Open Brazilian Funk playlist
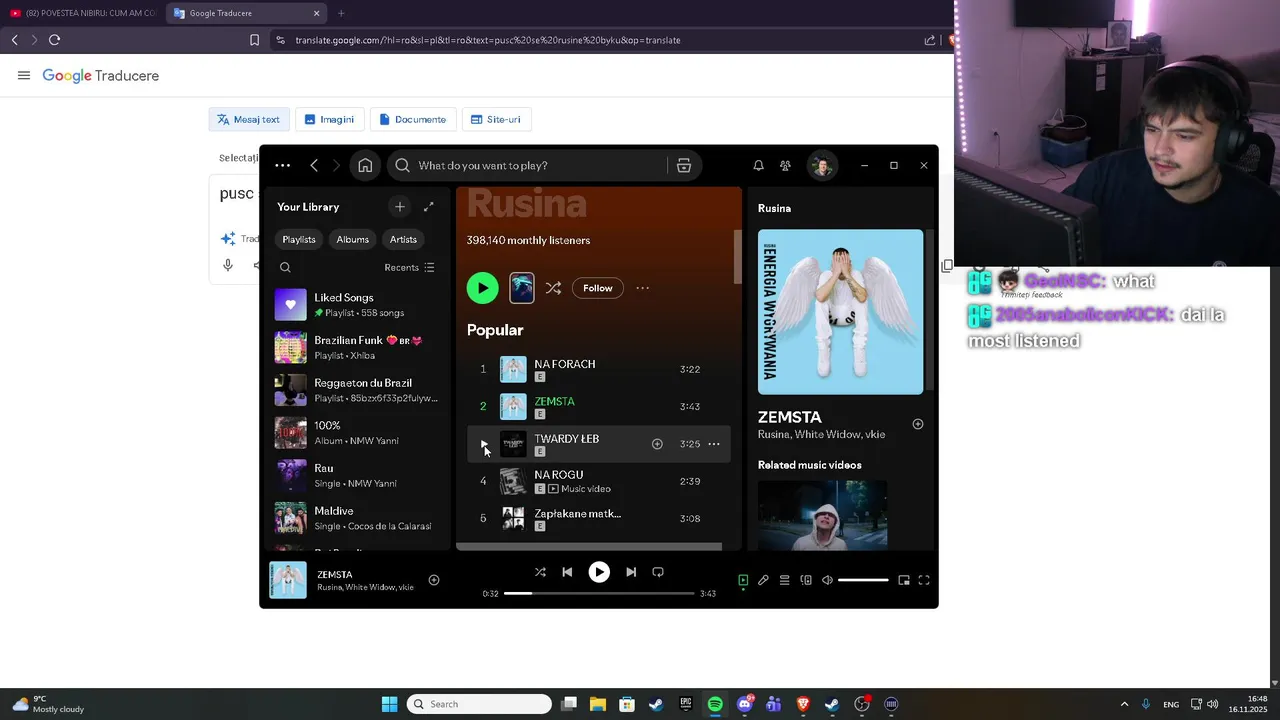Image resolution: width=1280 pixels, height=720 pixels. tap(359, 347)
